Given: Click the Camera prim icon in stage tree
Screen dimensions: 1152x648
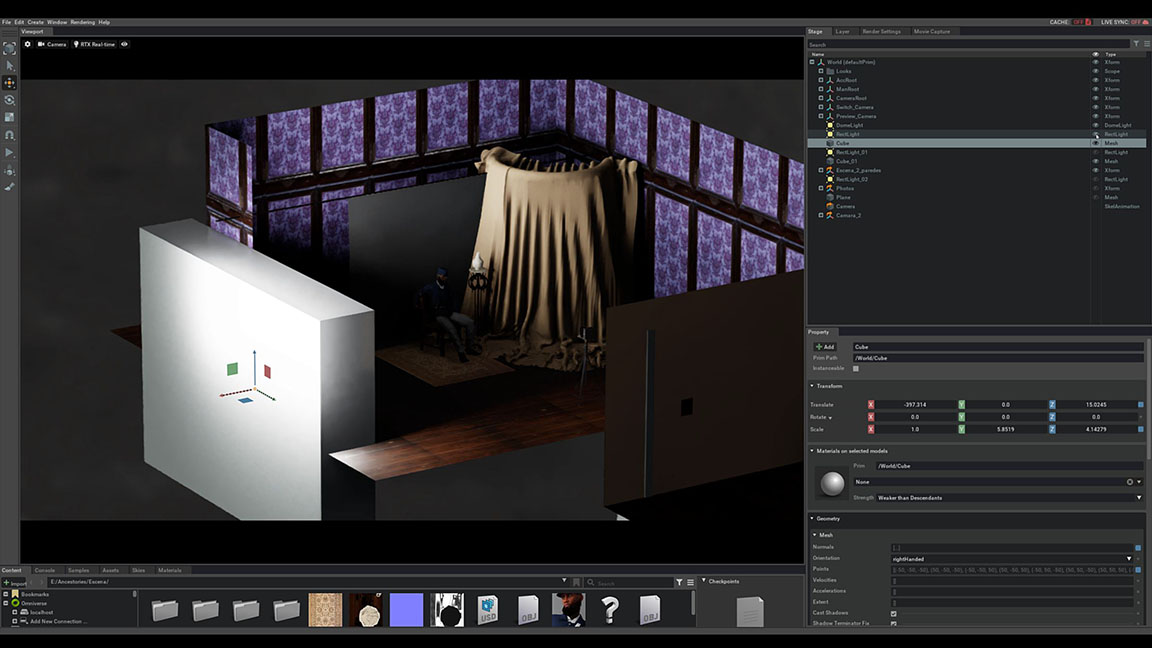Looking at the screenshot, I should pos(829,206).
